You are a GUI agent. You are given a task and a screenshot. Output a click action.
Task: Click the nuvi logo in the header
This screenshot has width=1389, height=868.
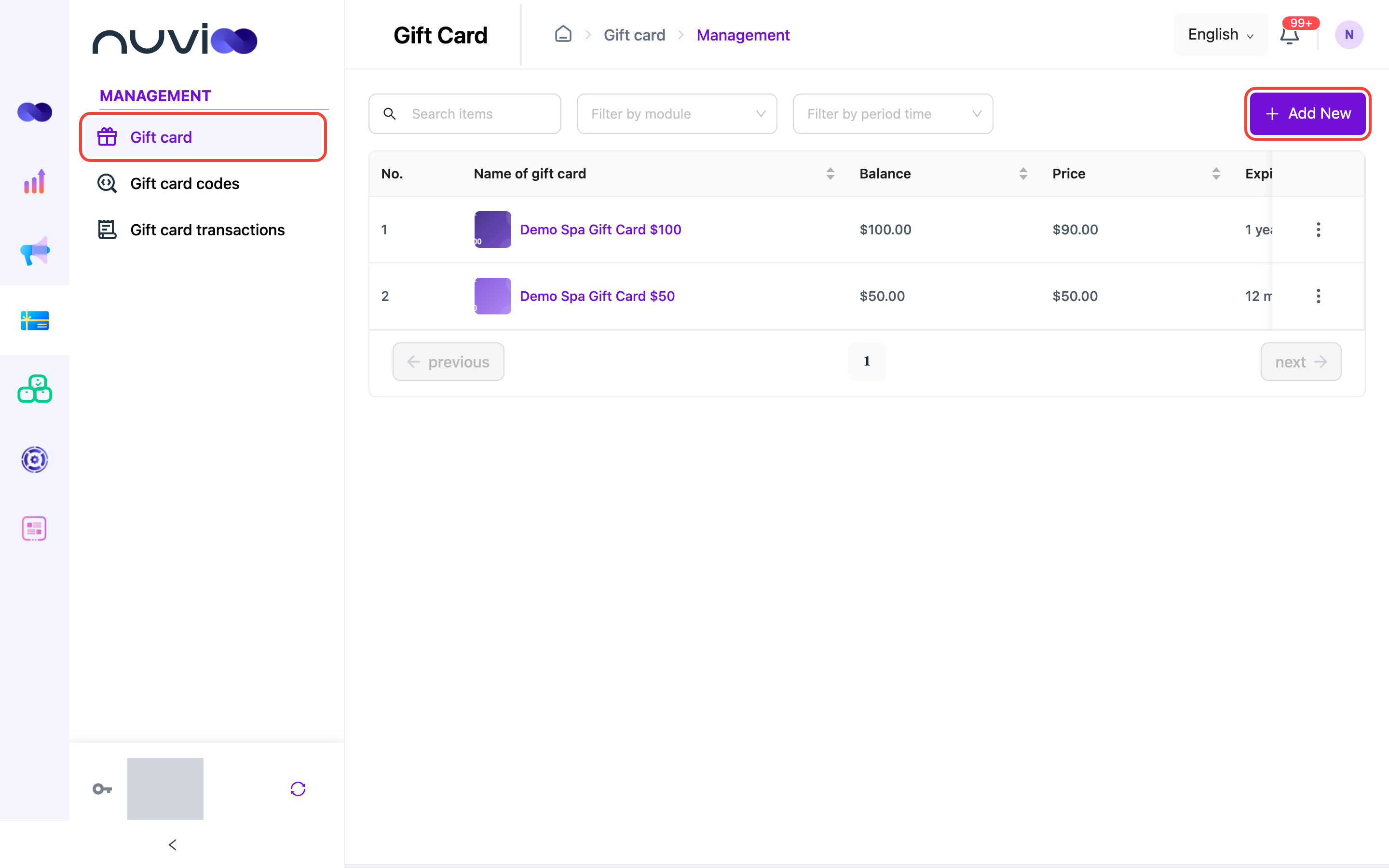175,39
